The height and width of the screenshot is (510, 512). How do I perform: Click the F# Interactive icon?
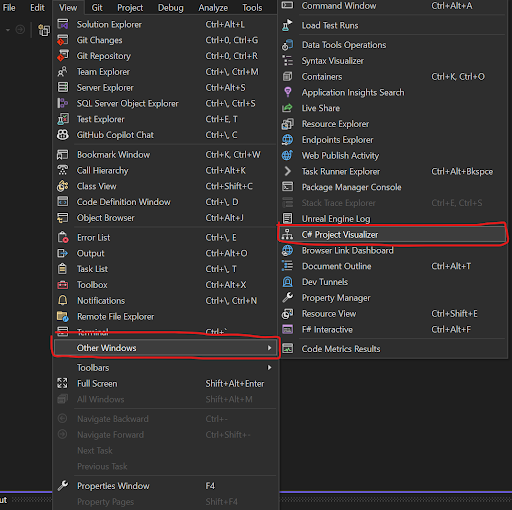287,329
